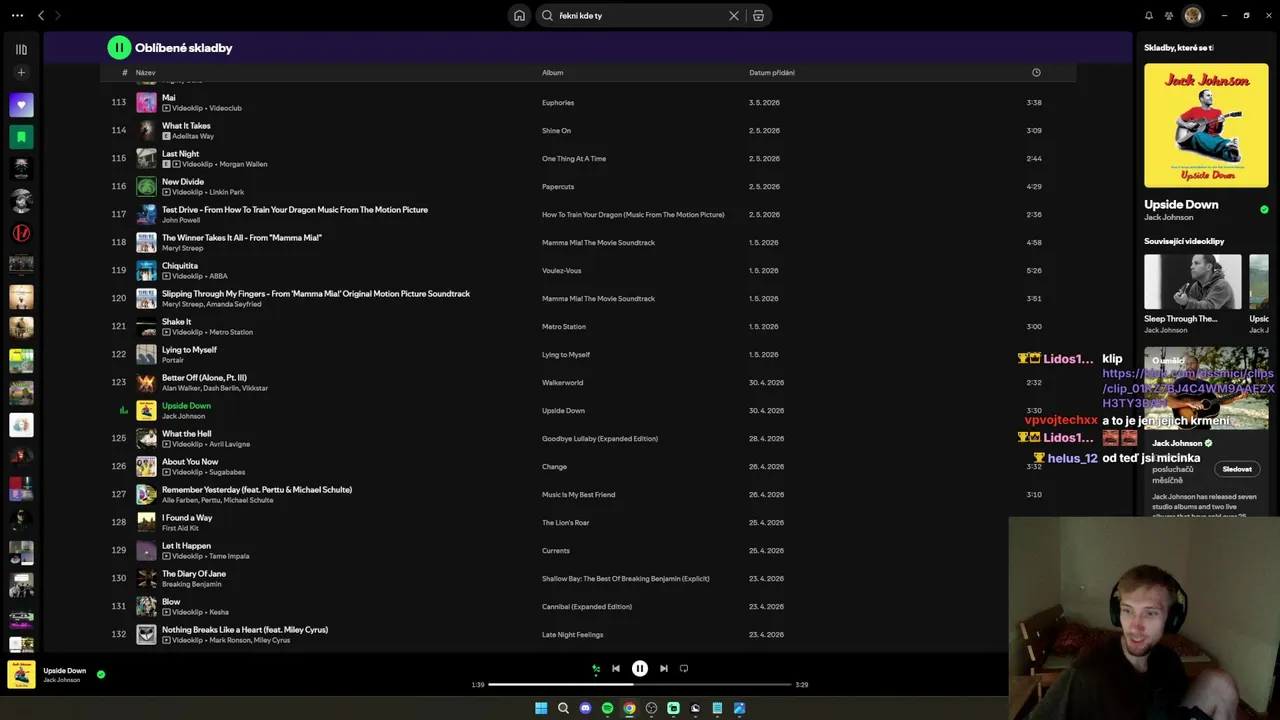Screen dimensions: 1280x720
Task: Toggle liked checkmark in the player bar
Action: coord(101,674)
